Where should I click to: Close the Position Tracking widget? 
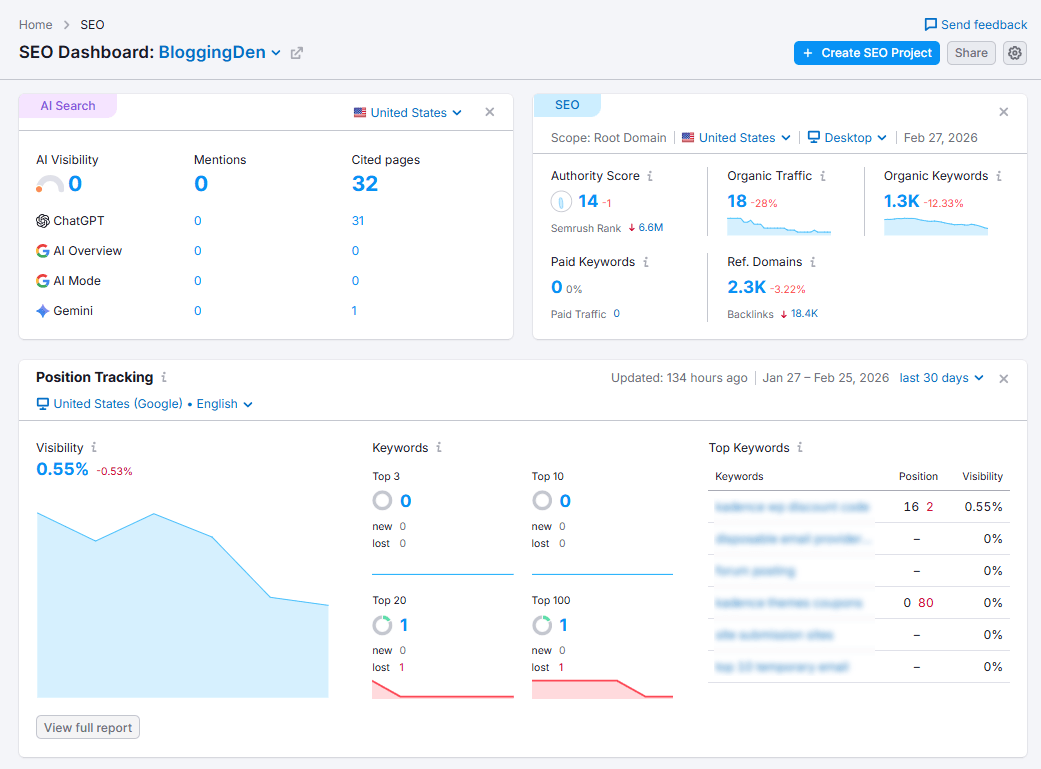click(x=1004, y=379)
